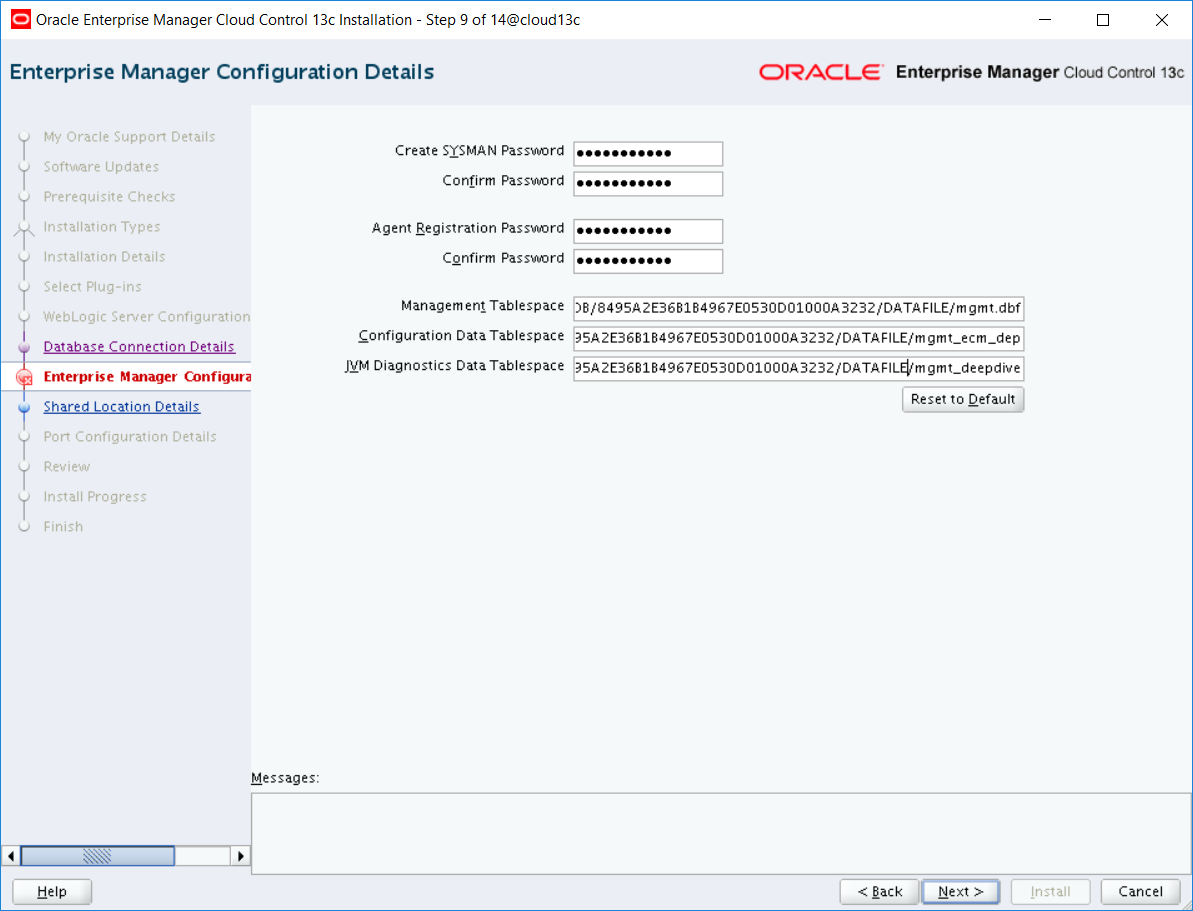Click the Messages label
The height and width of the screenshot is (911, 1193).
[x=285, y=779]
